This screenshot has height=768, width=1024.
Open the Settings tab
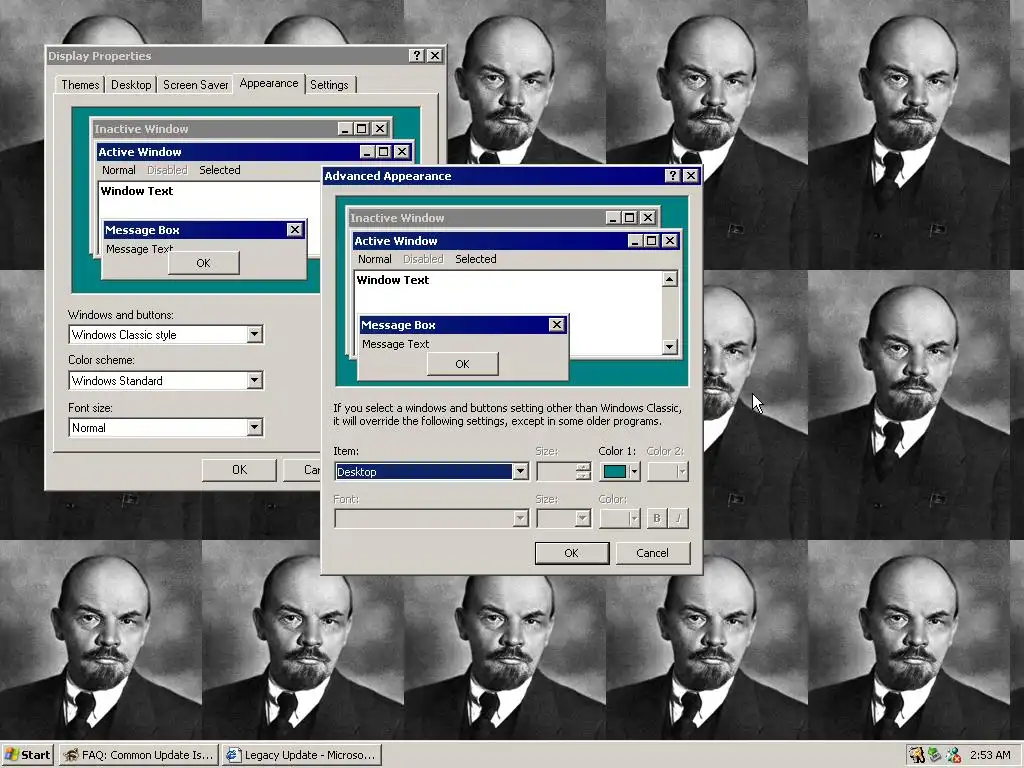point(329,84)
